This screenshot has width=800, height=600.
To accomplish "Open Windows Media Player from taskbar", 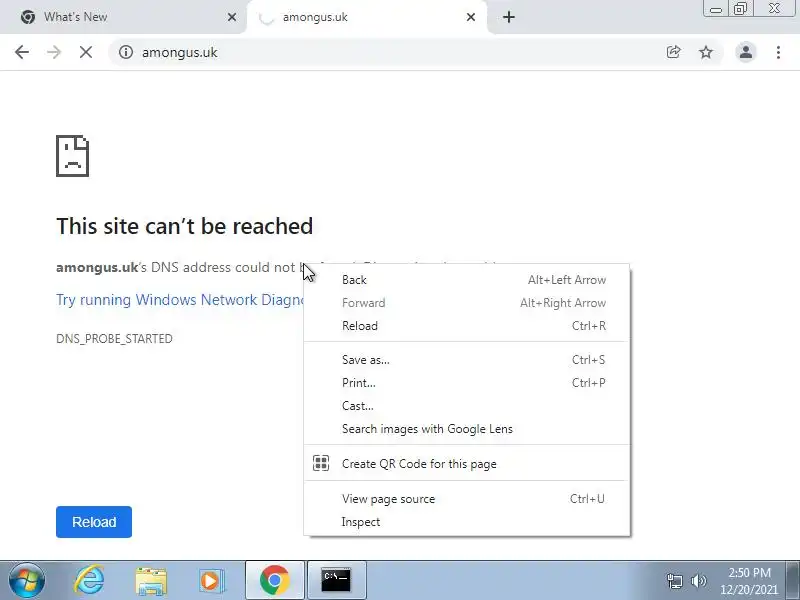I will (x=212, y=581).
